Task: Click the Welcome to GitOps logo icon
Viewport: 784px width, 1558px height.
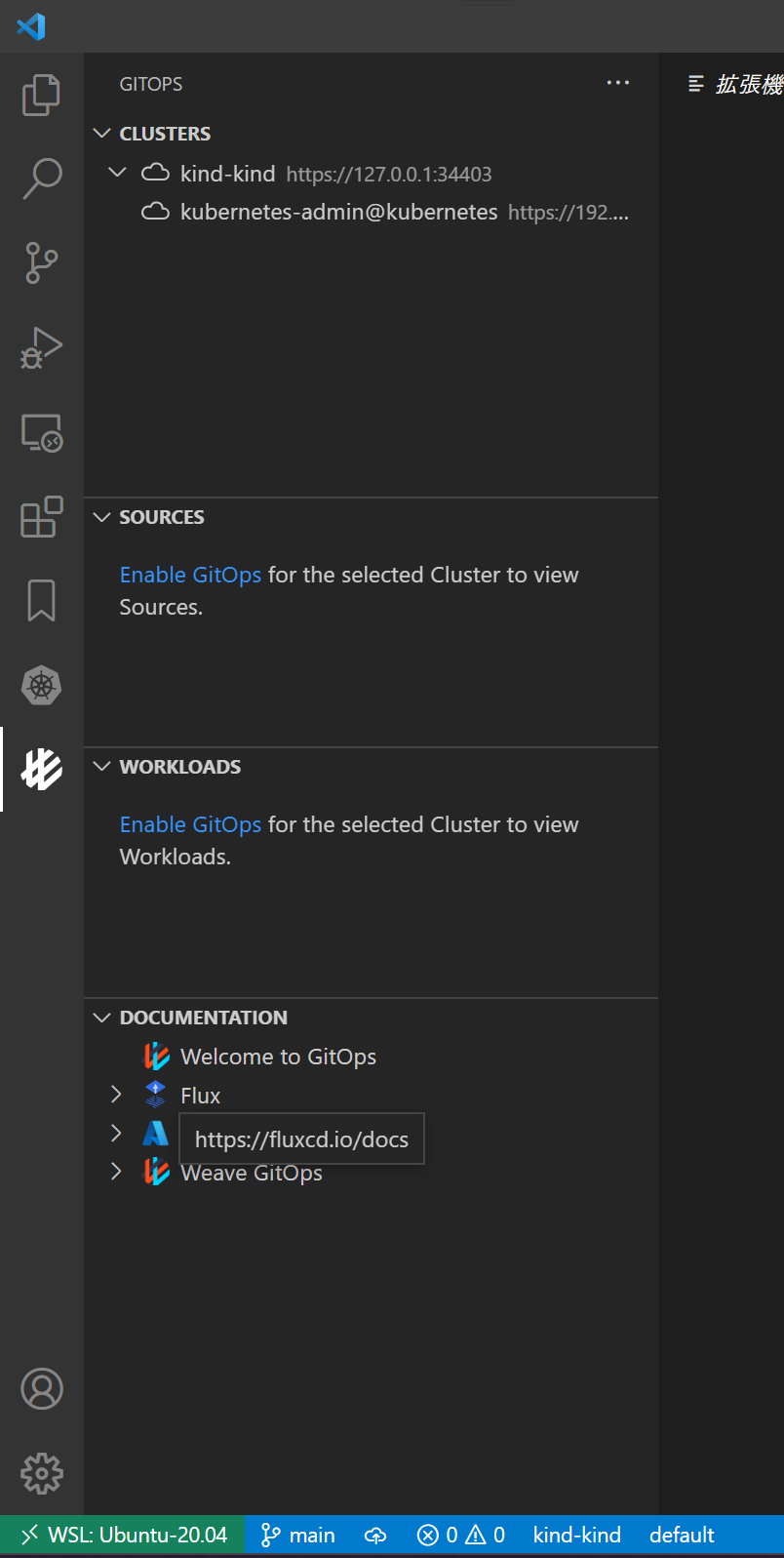Action: tap(156, 1057)
